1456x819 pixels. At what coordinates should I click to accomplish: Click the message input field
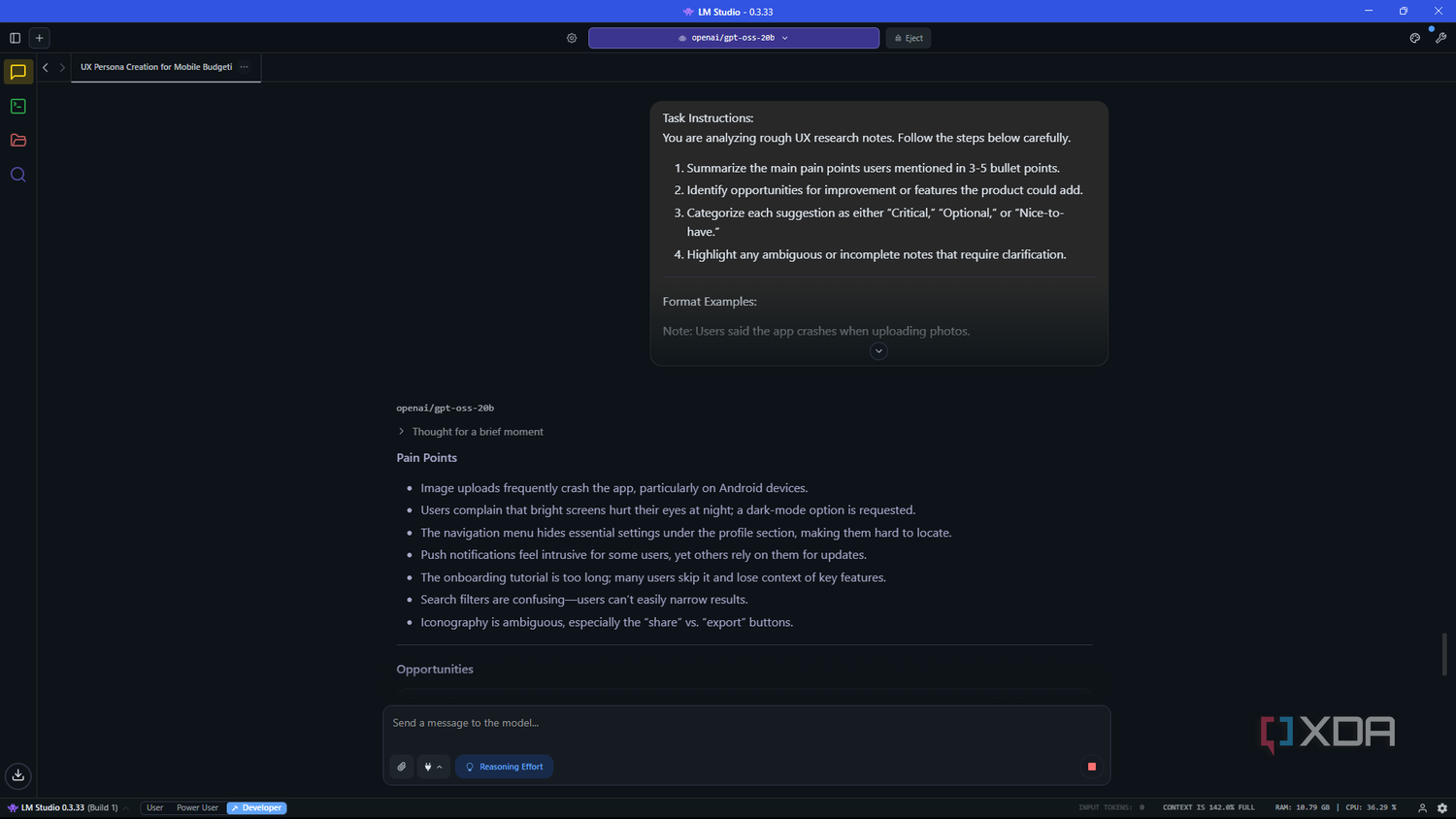tap(746, 723)
